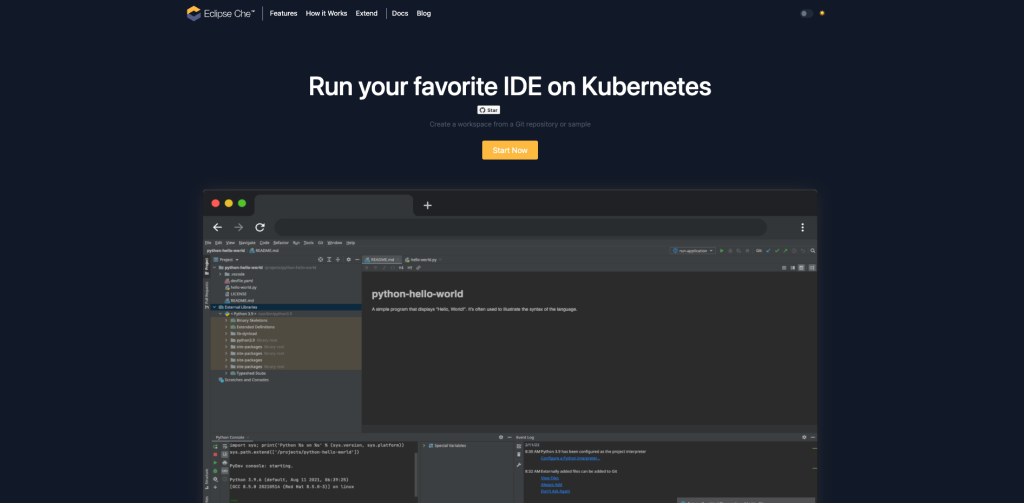The height and width of the screenshot is (503, 1024).
Task: Go to the Extend page
Action: point(366,13)
